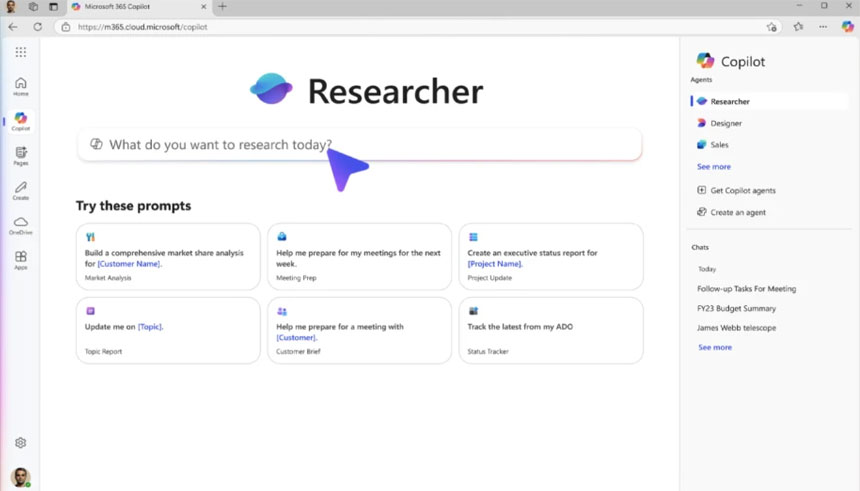
Task: Open Pages from the left rail
Action: pyautogui.click(x=21, y=156)
